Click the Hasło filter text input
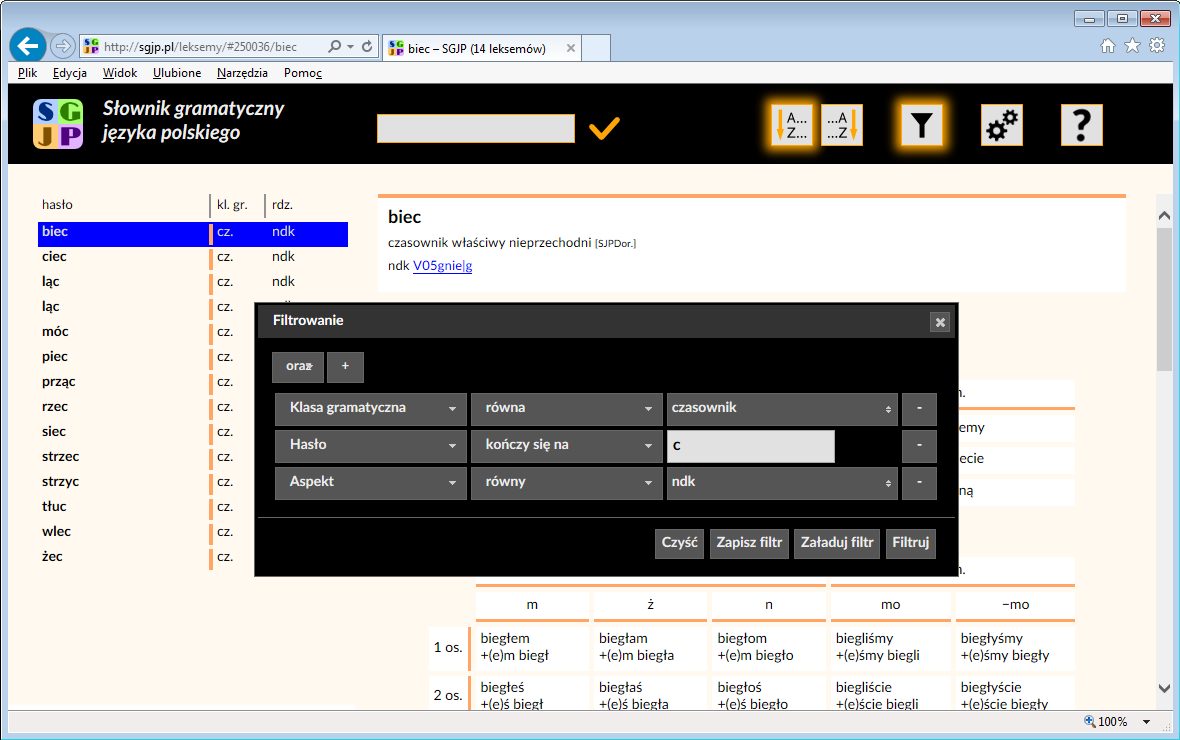Screen dimensions: 1180x740 (x=750, y=446)
